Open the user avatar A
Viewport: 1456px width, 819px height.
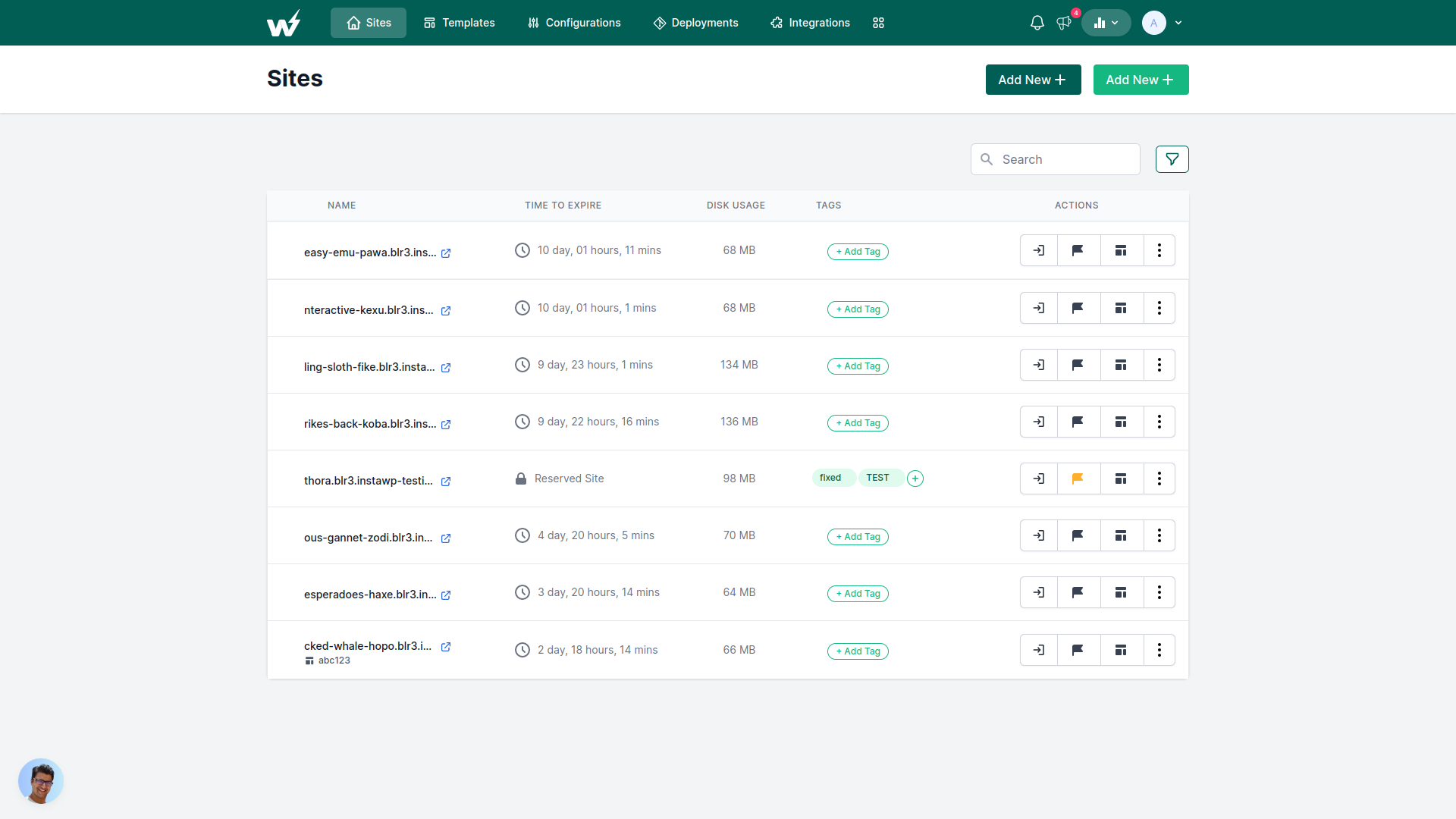1154,23
